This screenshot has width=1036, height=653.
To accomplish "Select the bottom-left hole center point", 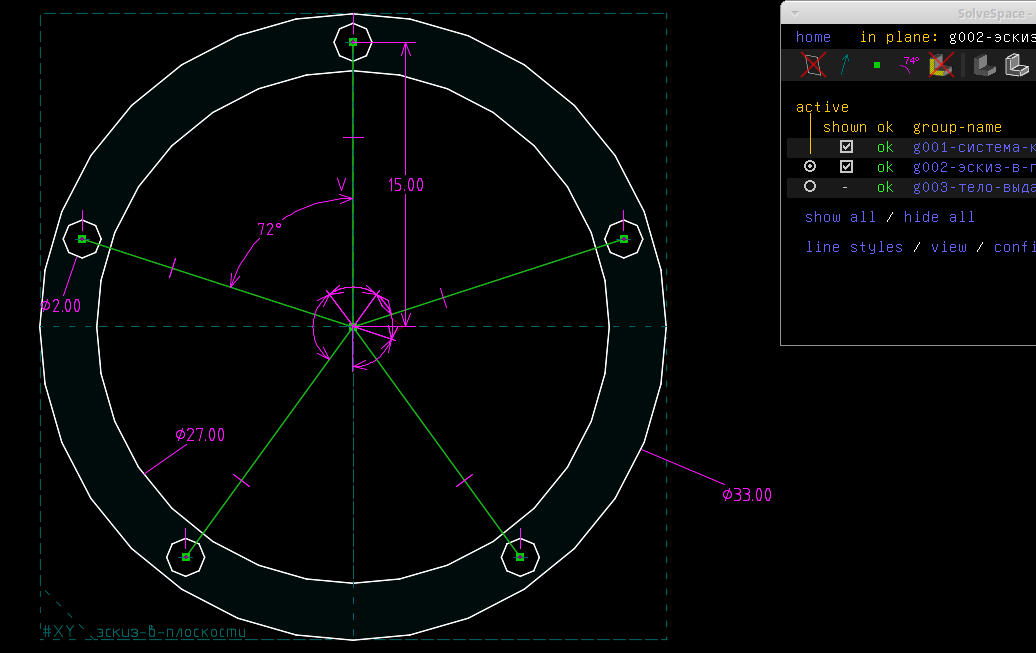I will [x=186, y=557].
